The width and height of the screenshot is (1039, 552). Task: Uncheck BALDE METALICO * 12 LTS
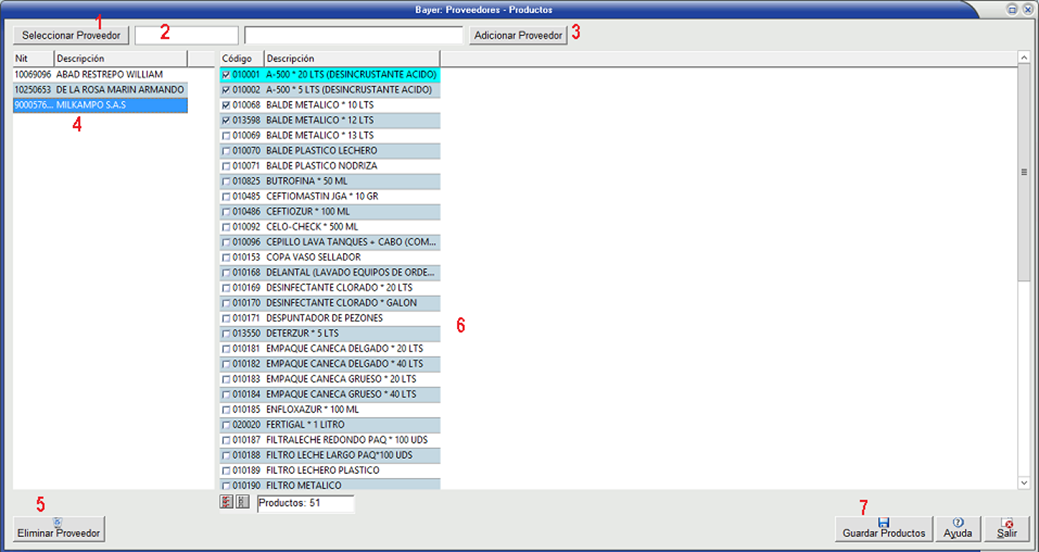click(x=226, y=120)
